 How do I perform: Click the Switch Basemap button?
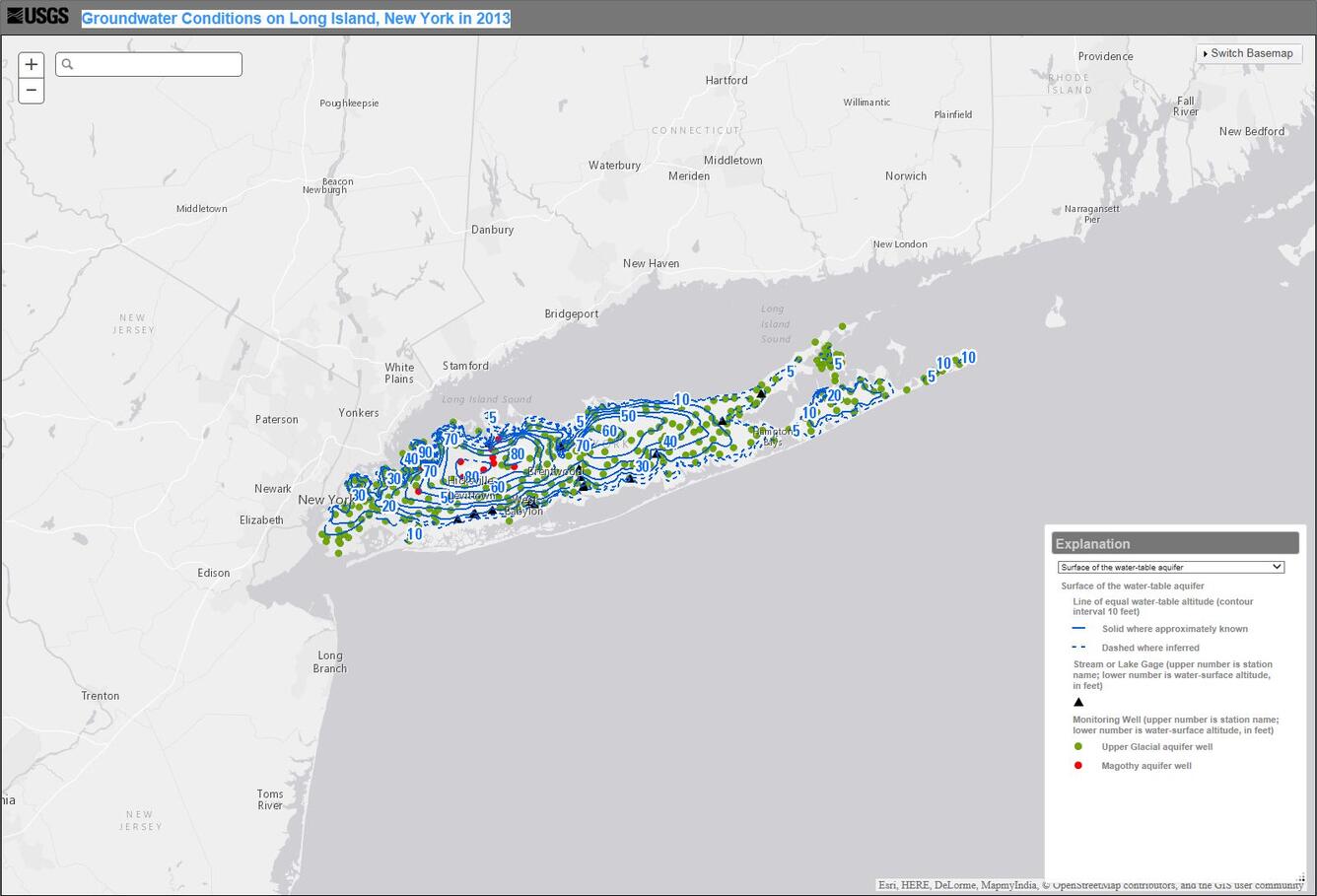point(1249,53)
